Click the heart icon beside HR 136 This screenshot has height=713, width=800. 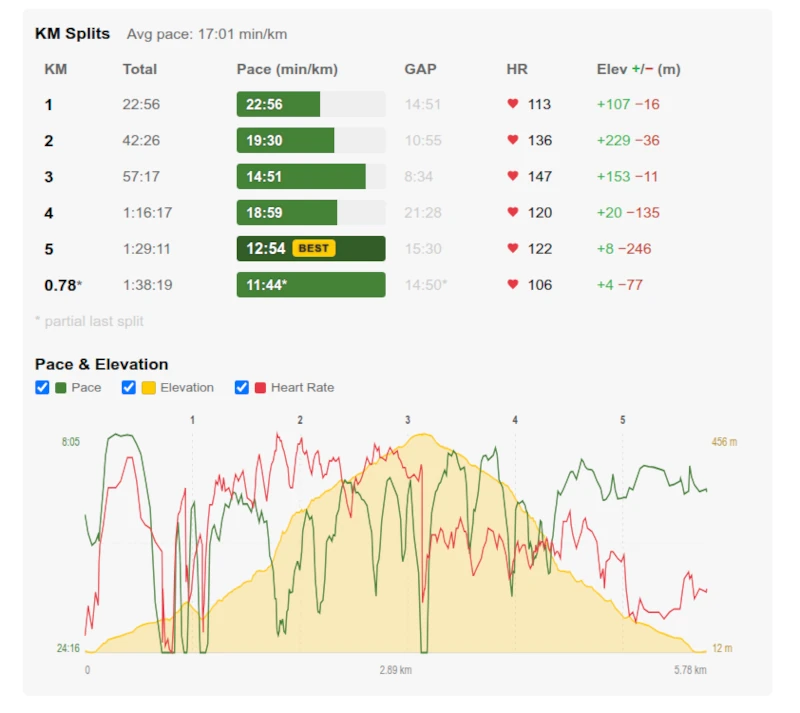click(x=513, y=140)
